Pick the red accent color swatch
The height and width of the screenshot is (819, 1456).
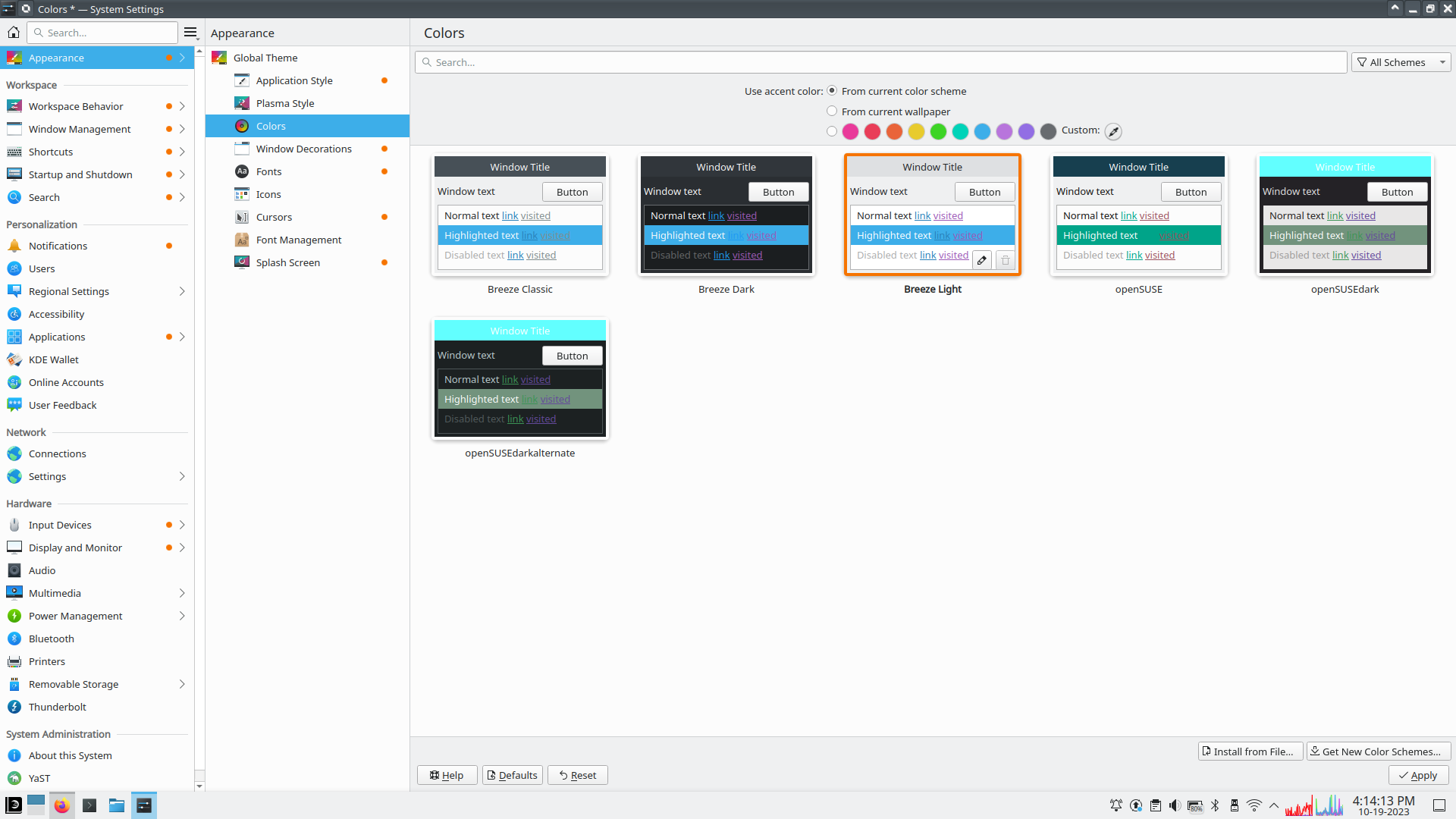click(873, 131)
